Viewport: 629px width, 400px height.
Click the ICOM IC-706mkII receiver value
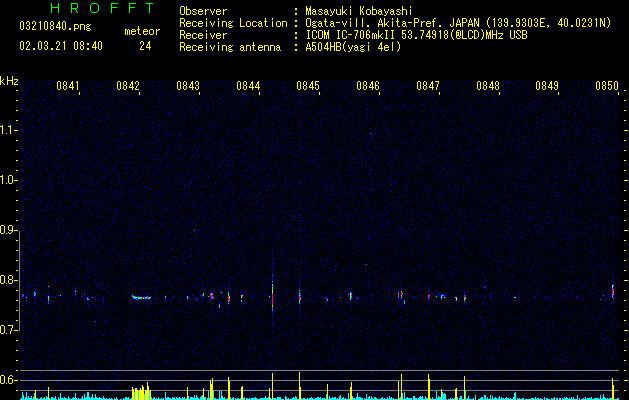[x=416, y=35]
